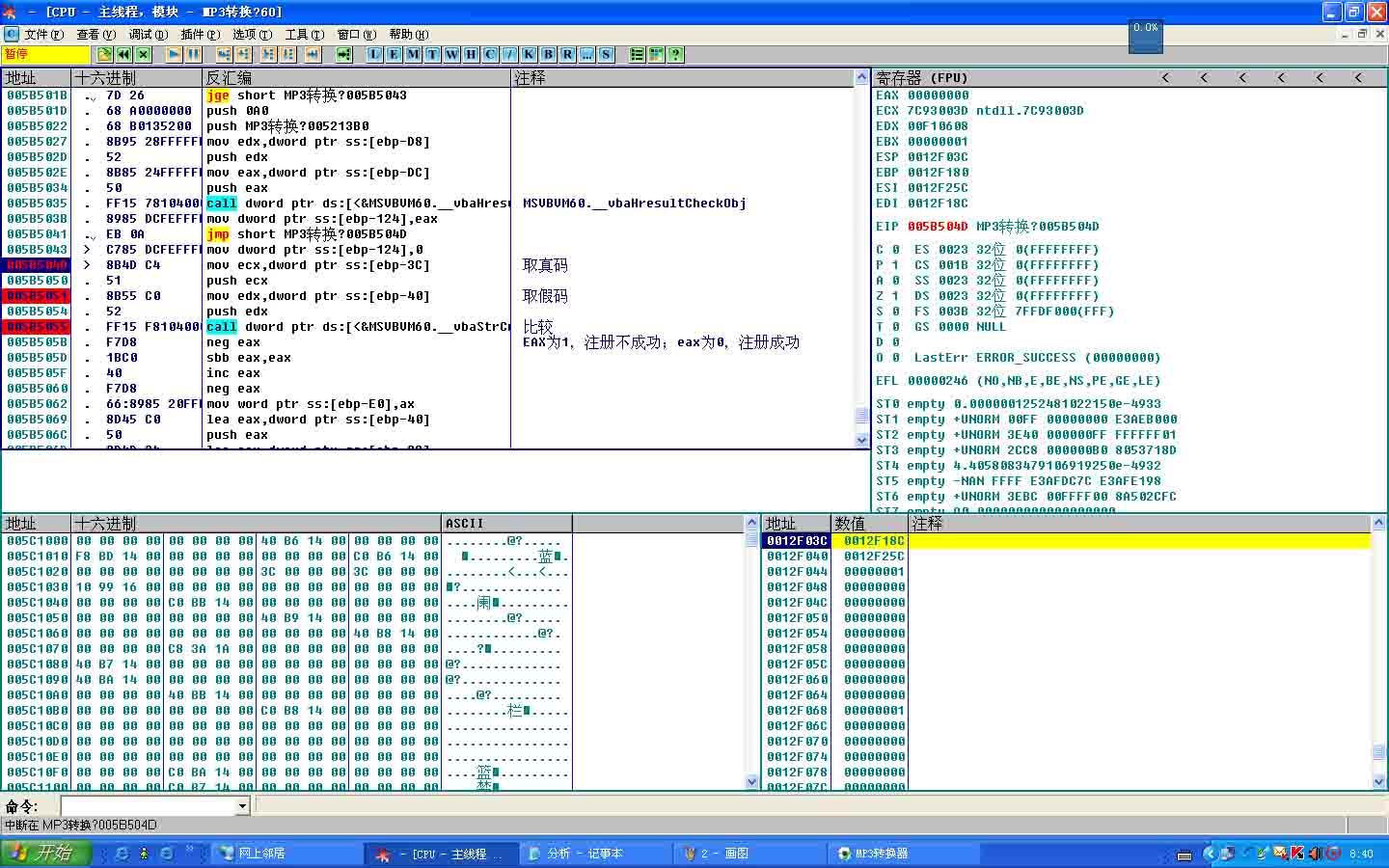Click the Step into toolbar icon

224,55
